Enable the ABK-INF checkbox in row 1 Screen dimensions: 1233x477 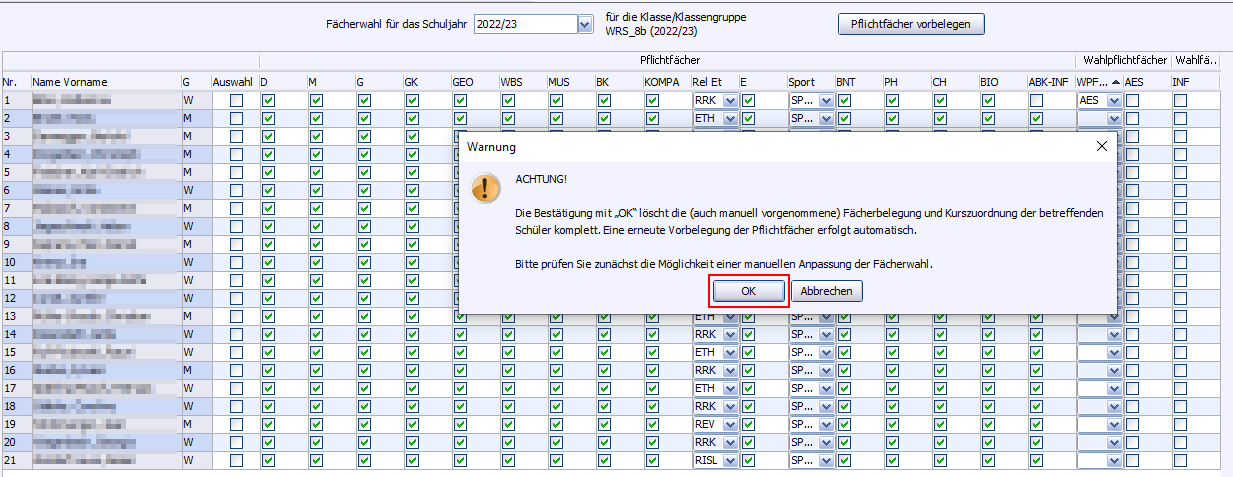[1037, 101]
